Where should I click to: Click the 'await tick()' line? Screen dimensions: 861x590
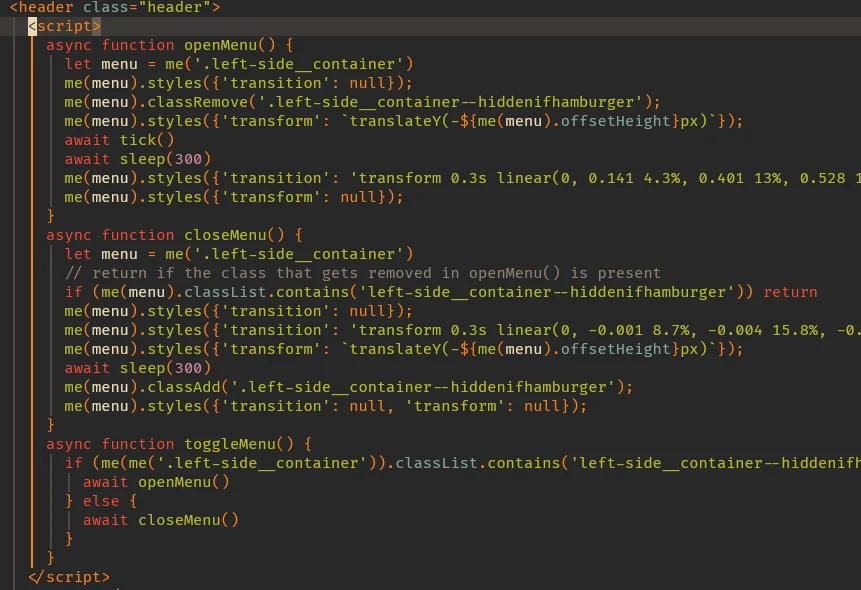[119, 140]
